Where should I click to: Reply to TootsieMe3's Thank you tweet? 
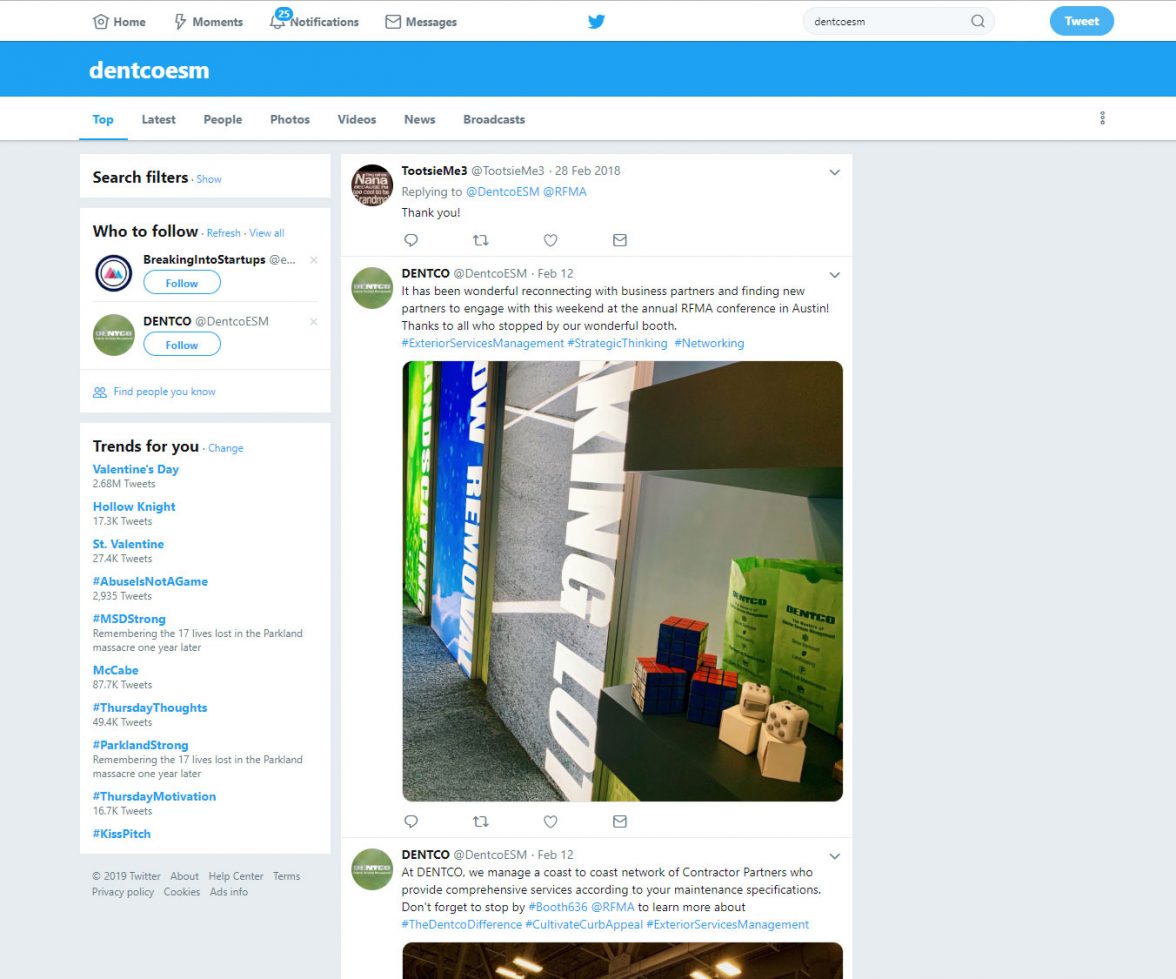click(x=411, y=240)
